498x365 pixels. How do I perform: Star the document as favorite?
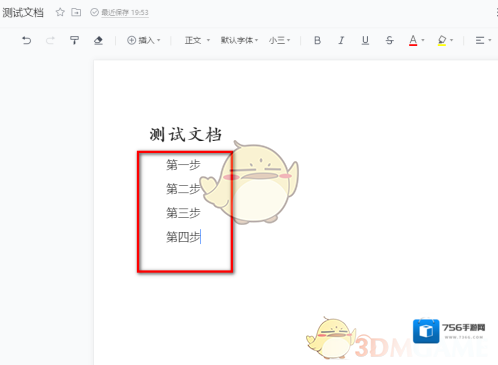click(x=60, y=12)
